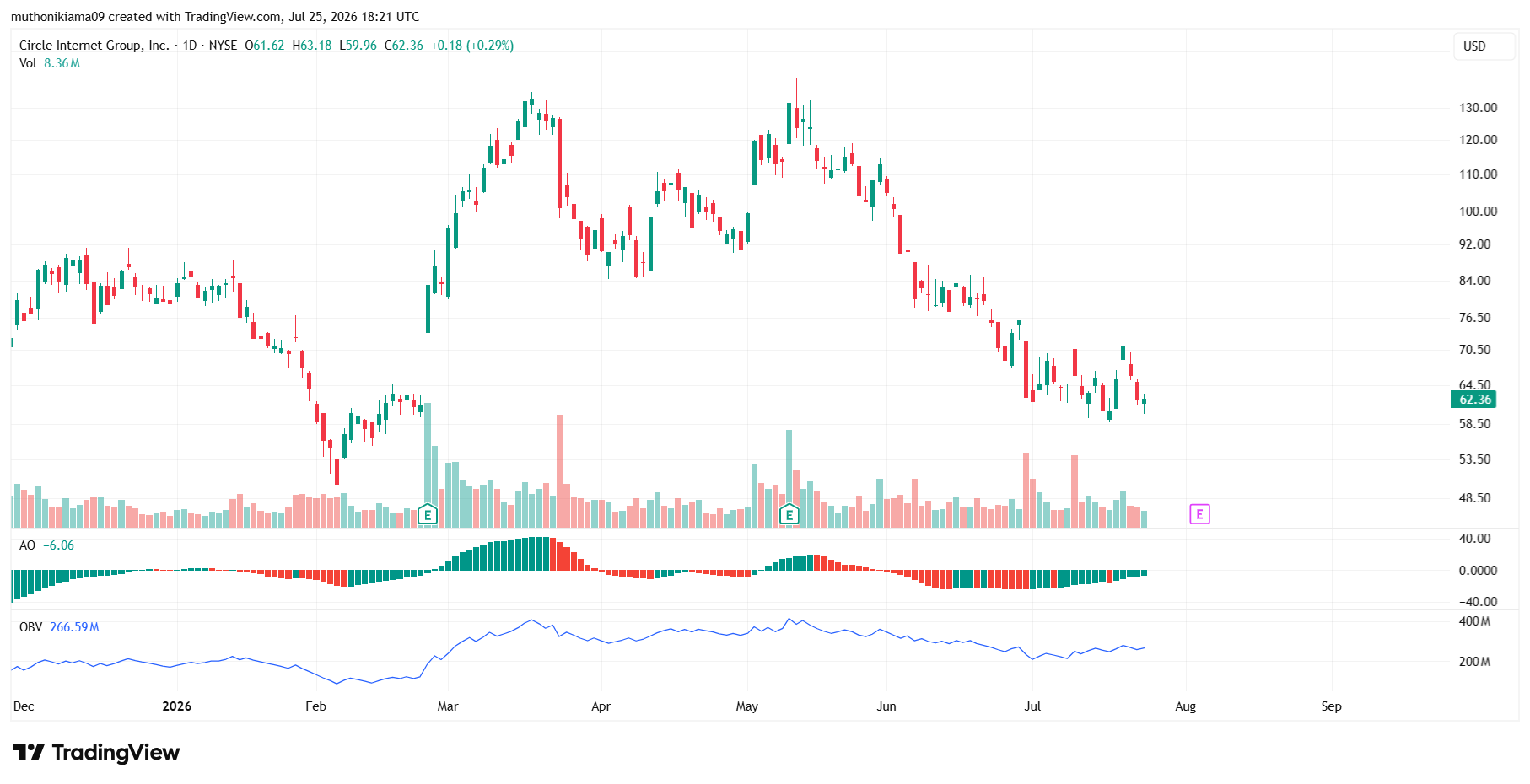The height and width of the screenshot is (784, 1530).
Task: Click the May earnings E marker
Action: (x=789, y=514)
